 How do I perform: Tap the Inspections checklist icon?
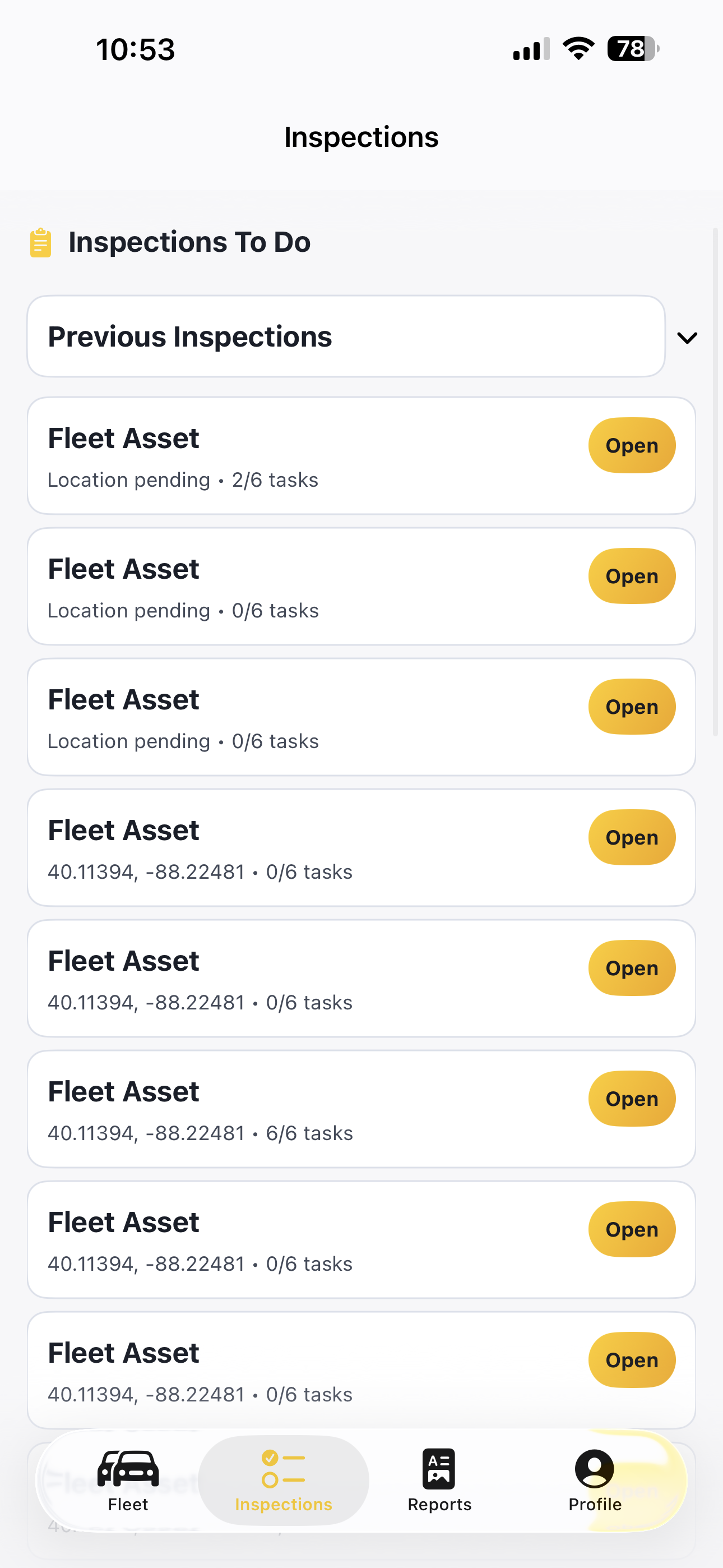[283, 1468]
